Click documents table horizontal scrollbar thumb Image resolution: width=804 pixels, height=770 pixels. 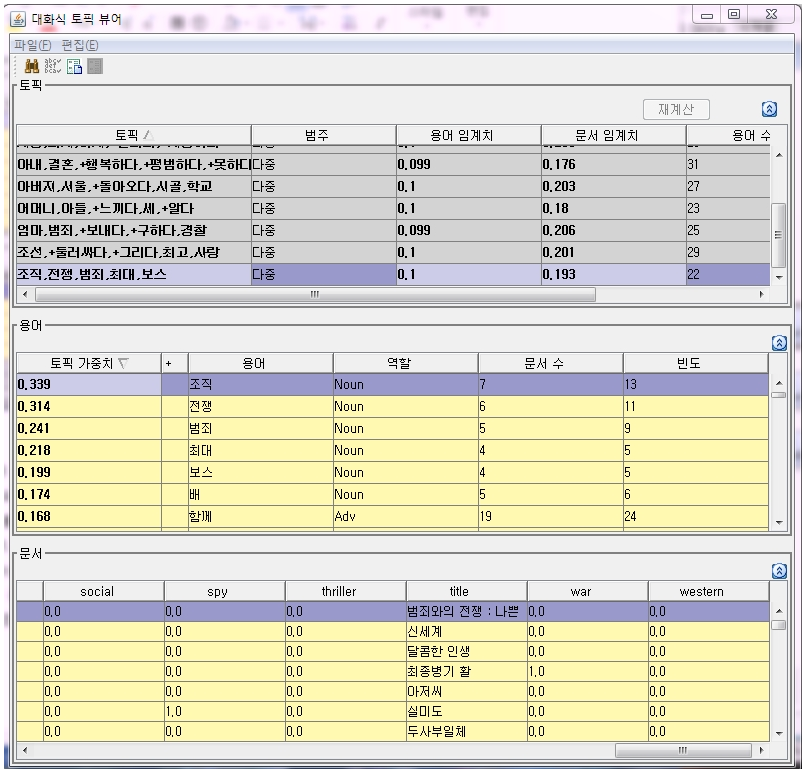683,750
